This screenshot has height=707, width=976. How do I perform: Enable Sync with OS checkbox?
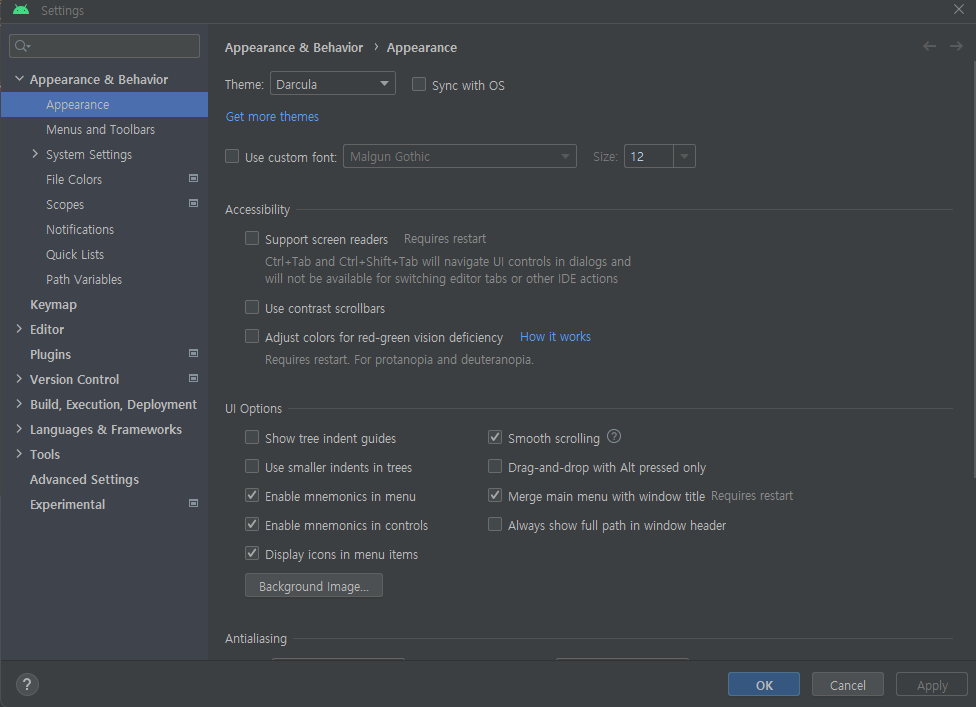[x=420, y=85]
